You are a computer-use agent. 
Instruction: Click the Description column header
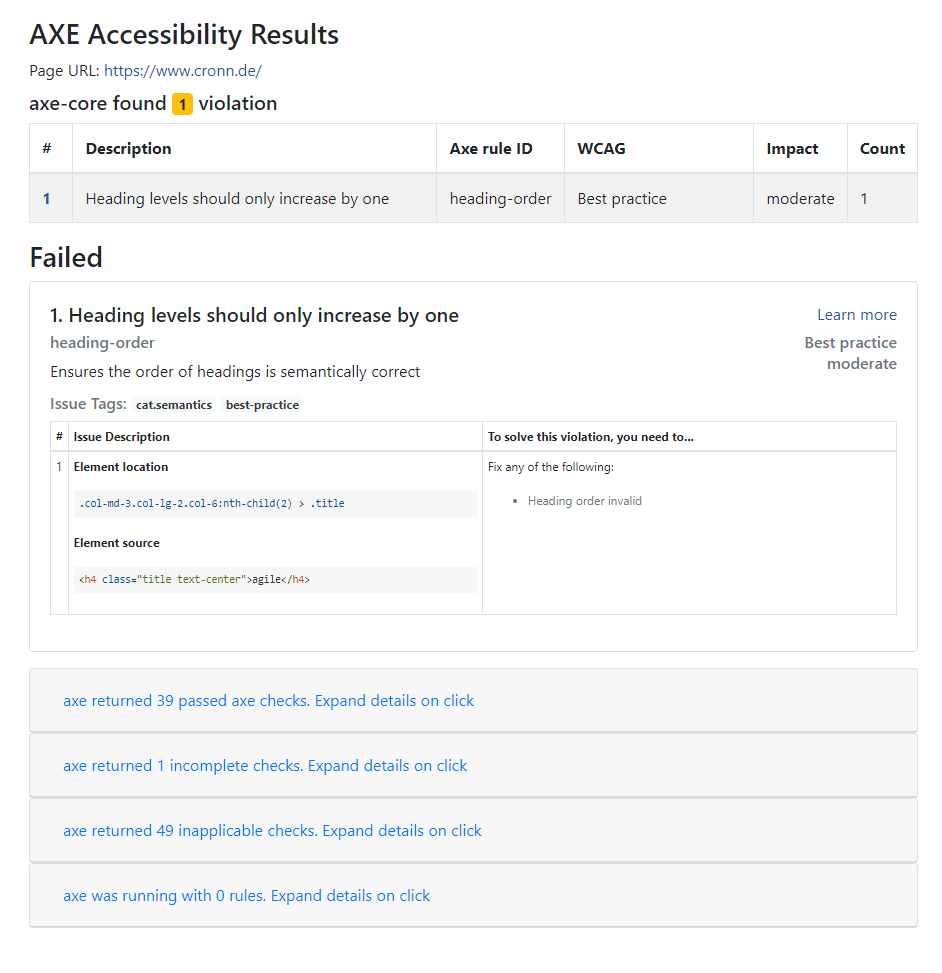(128, 148)
